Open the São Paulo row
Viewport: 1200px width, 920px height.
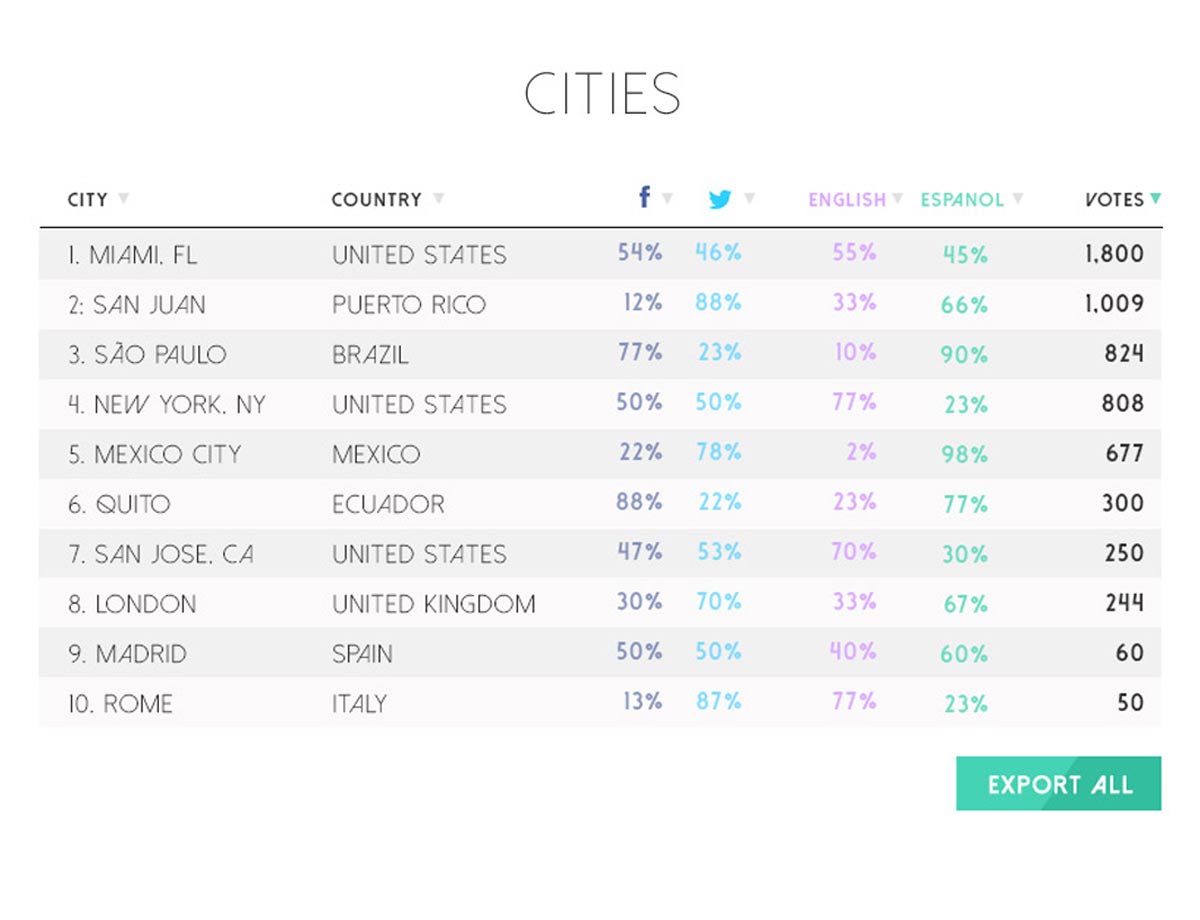[x=148, y=355]
